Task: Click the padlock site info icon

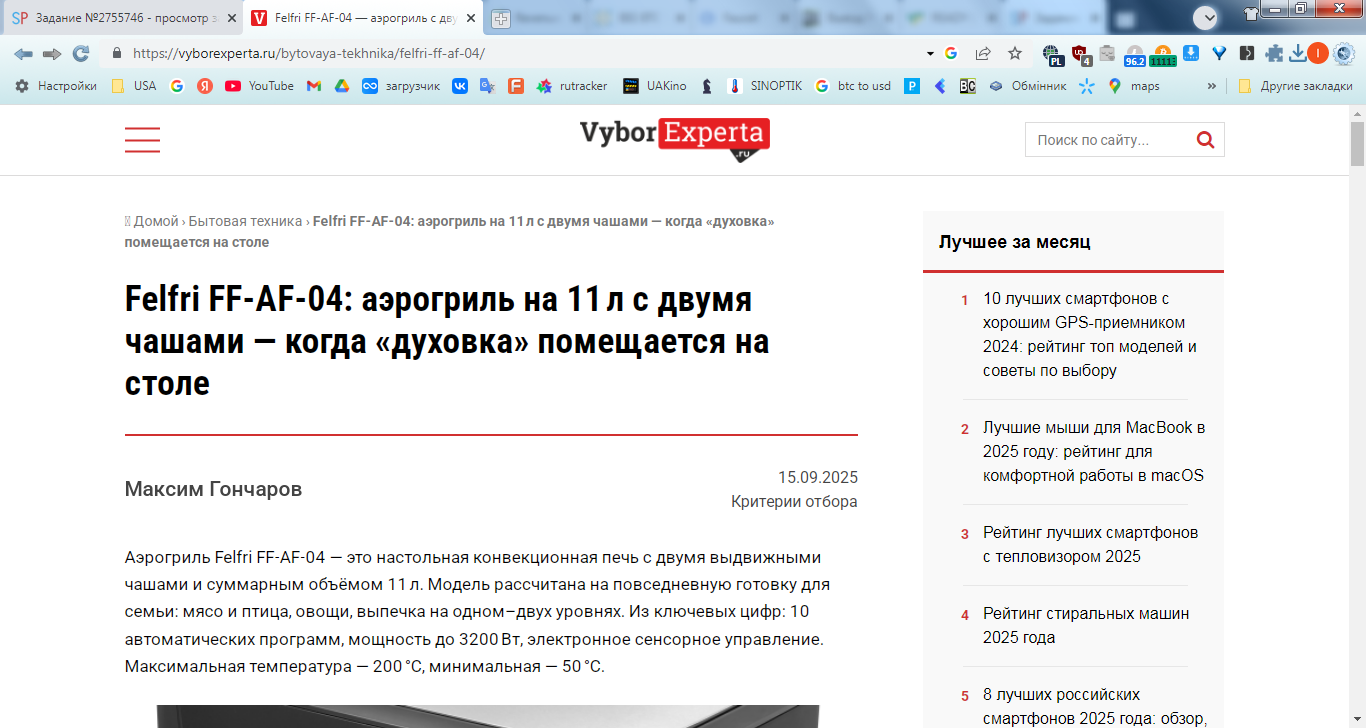Action: pyautogui.click(x=116, y=53)
